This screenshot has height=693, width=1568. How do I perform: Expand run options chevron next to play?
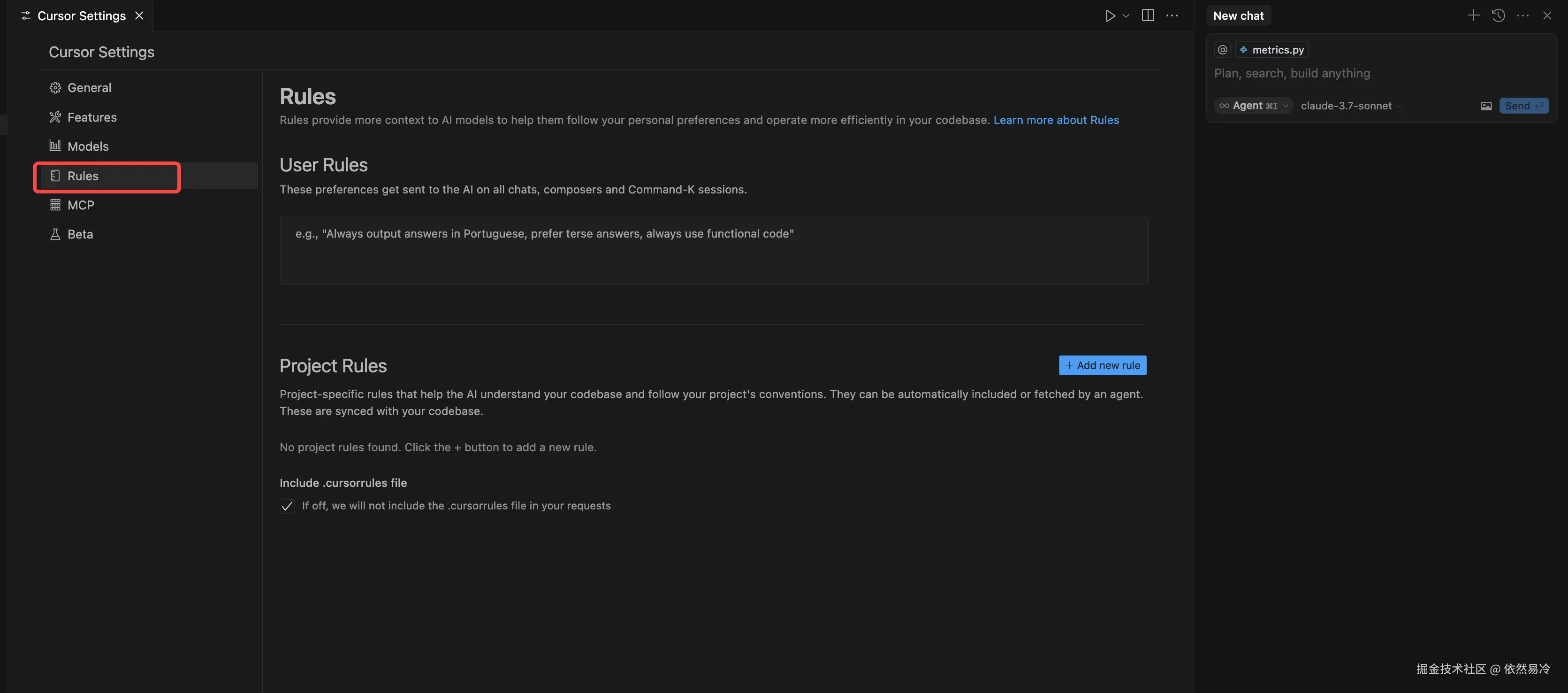tap(1126, 16)
